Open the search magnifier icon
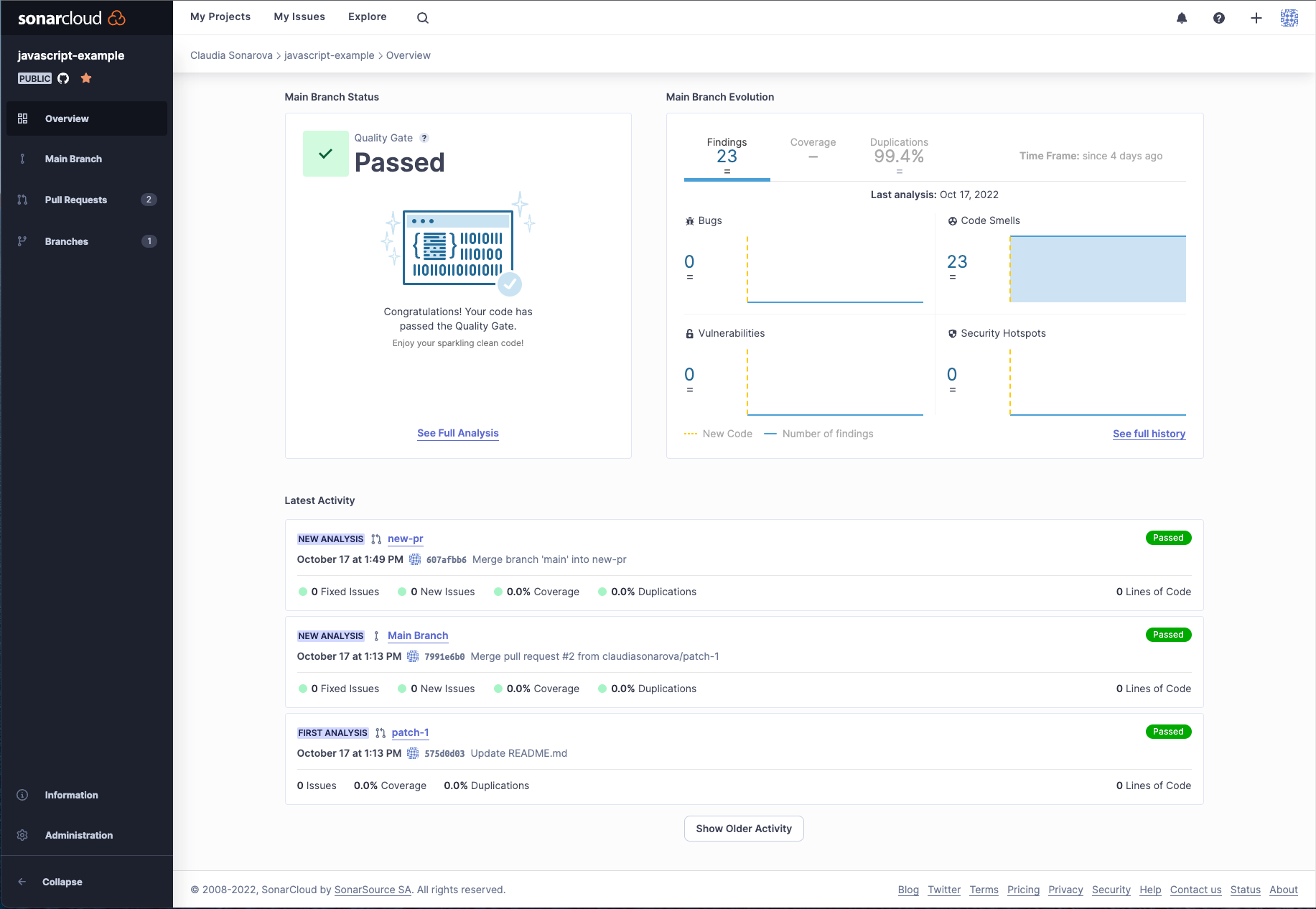The height and width of the screenshot is (909, 1316). point(423,18)
